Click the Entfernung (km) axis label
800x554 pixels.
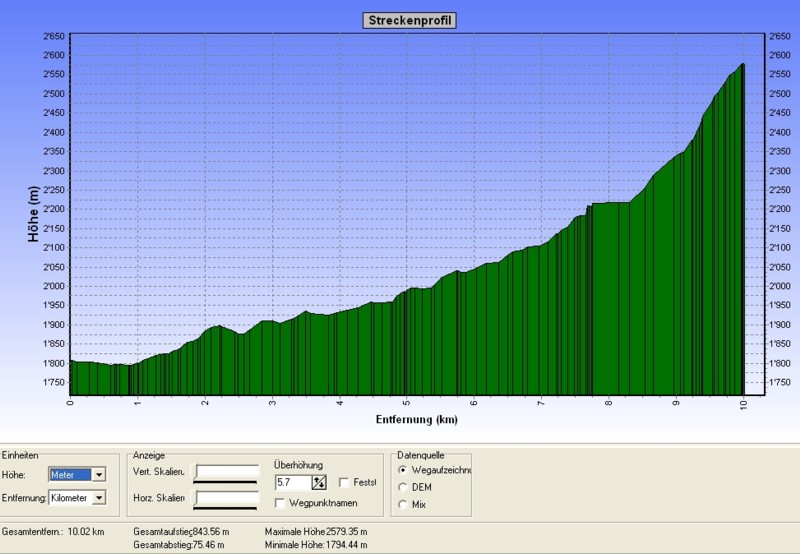coord(417,419)
